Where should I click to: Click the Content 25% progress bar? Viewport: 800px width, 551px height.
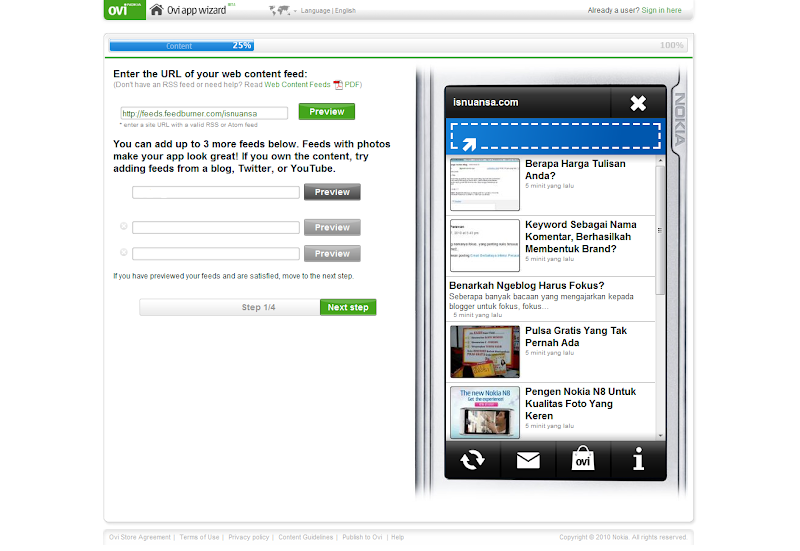[x=182, y=45]
